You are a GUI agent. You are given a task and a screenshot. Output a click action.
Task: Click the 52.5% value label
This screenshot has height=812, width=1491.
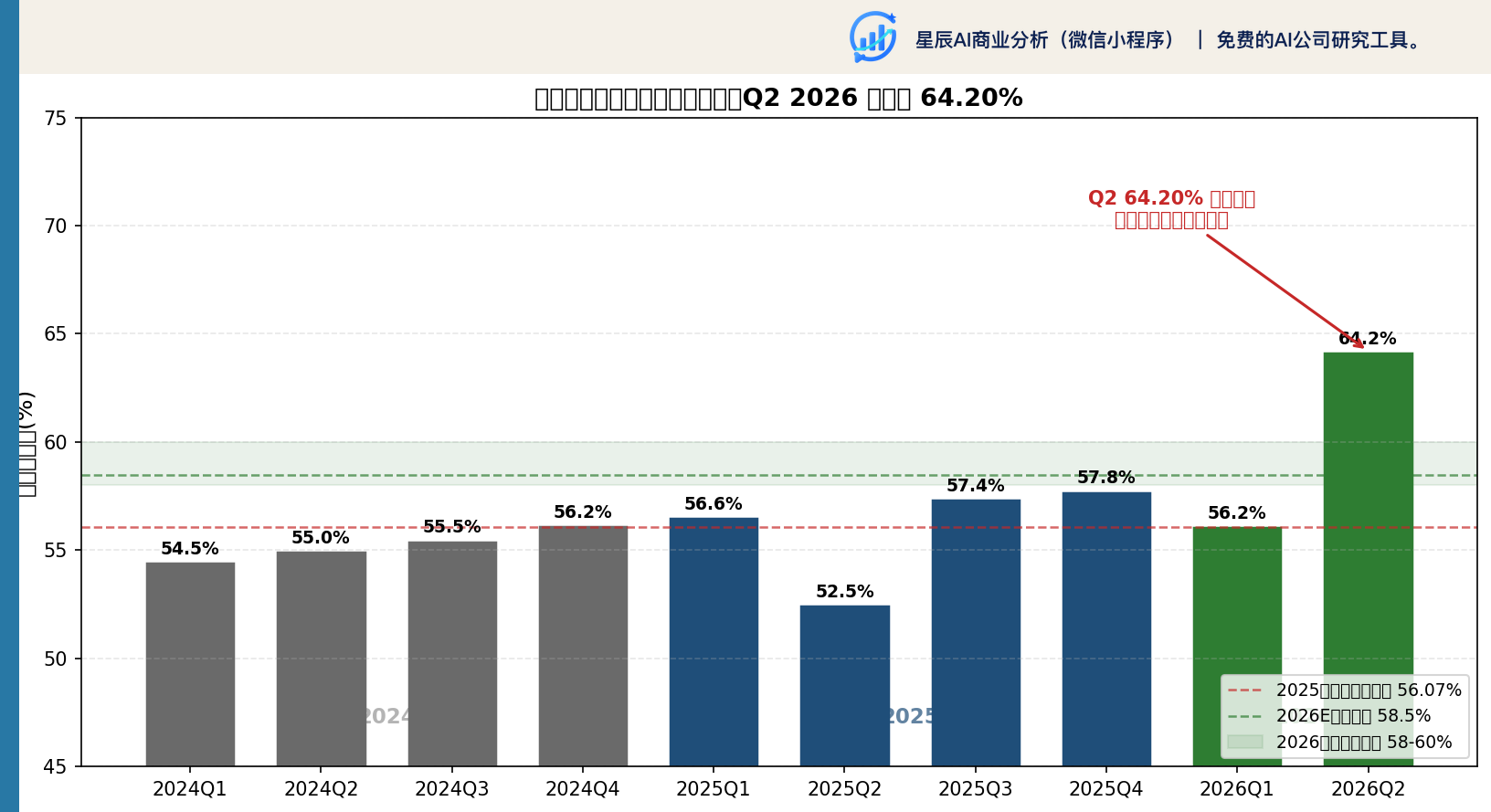tap(845, 592)
